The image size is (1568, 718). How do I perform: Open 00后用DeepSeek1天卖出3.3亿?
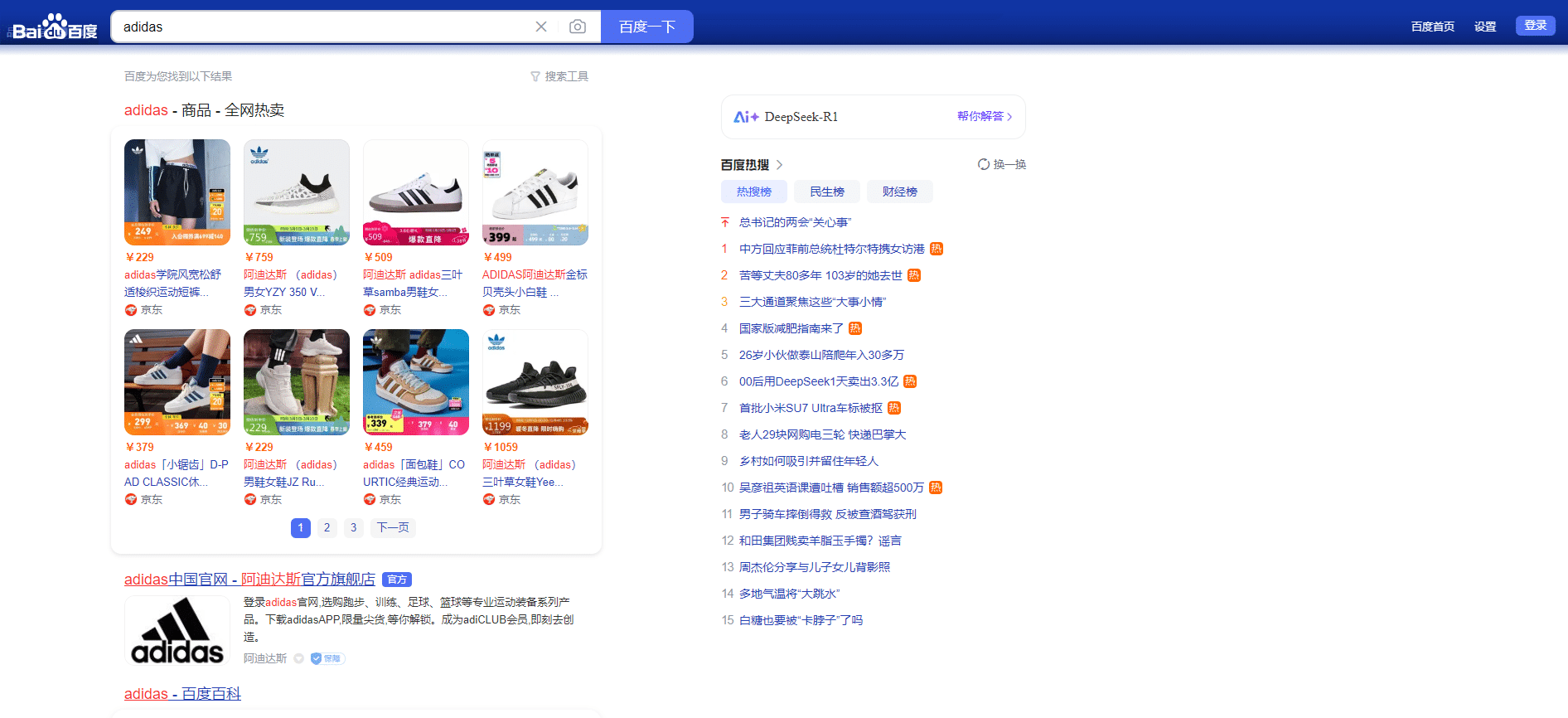coord(819,381)
